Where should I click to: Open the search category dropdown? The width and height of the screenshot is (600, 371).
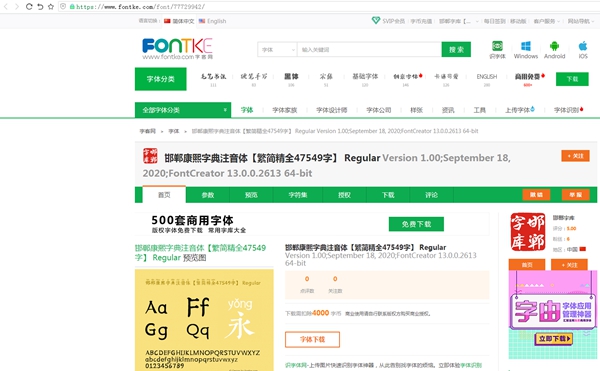(x=277, y=50)
